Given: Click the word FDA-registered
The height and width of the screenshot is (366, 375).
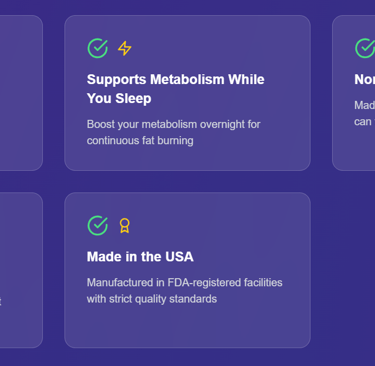Looking at the screenshot, I should point(204,283).
